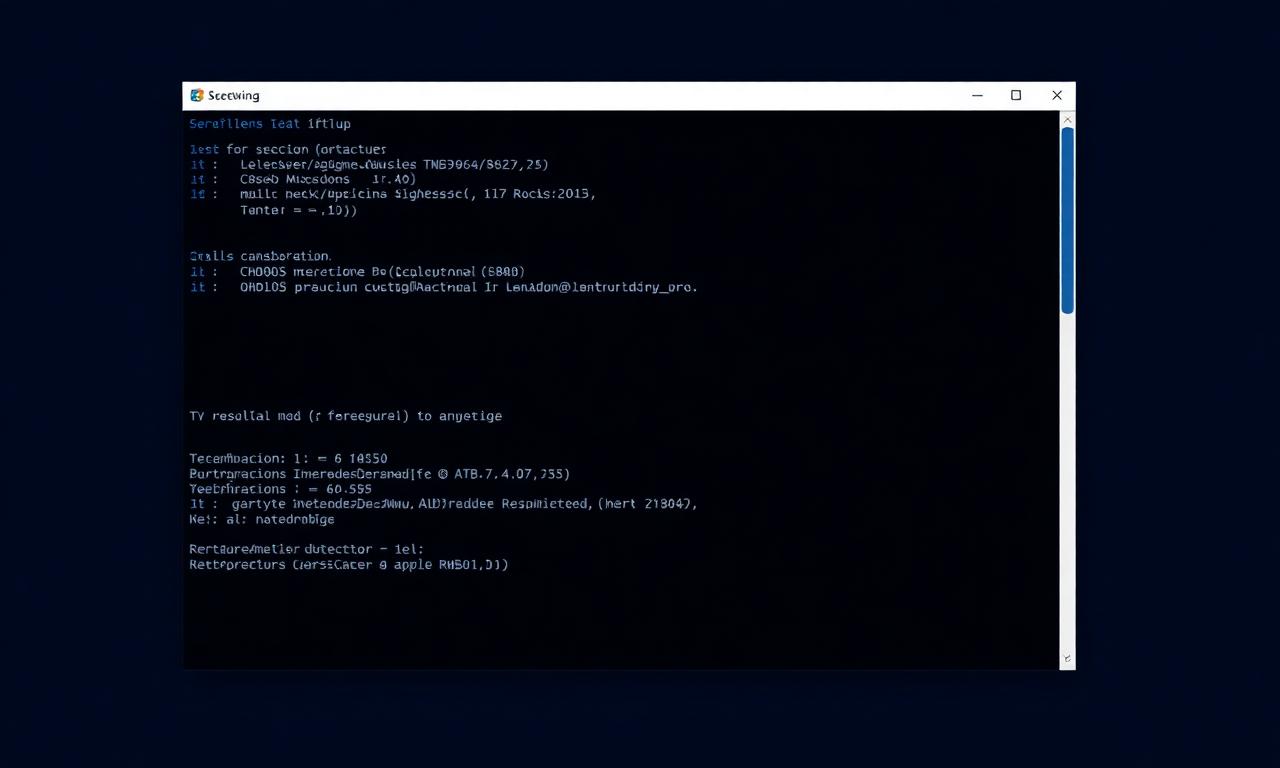Screen dimensions: 1280x768
Task: Click the scroll-down arrow at scrollbar bottom
Action: (x=1067, y=659)
